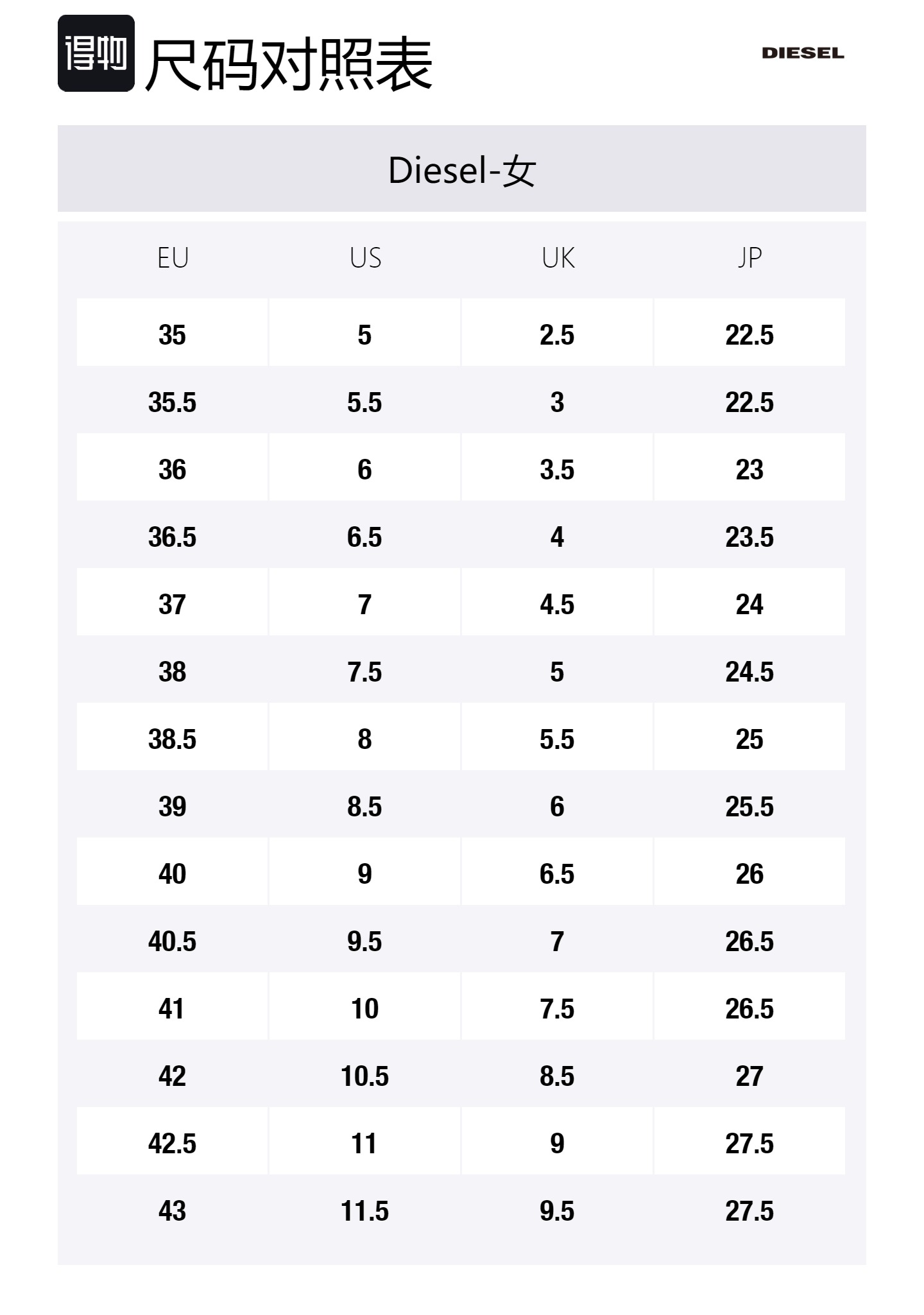Click the JP column header

point(749,258)
